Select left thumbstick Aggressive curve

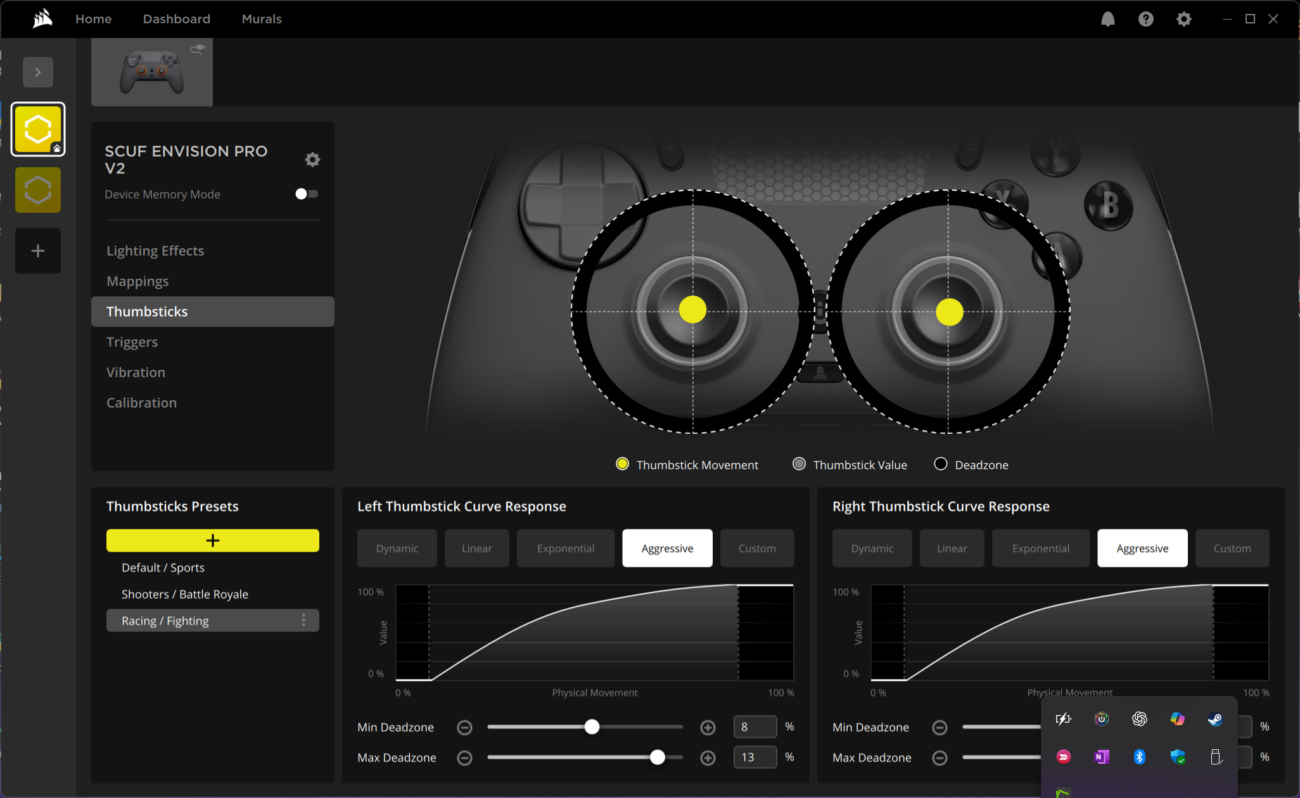tap(667, 548)
